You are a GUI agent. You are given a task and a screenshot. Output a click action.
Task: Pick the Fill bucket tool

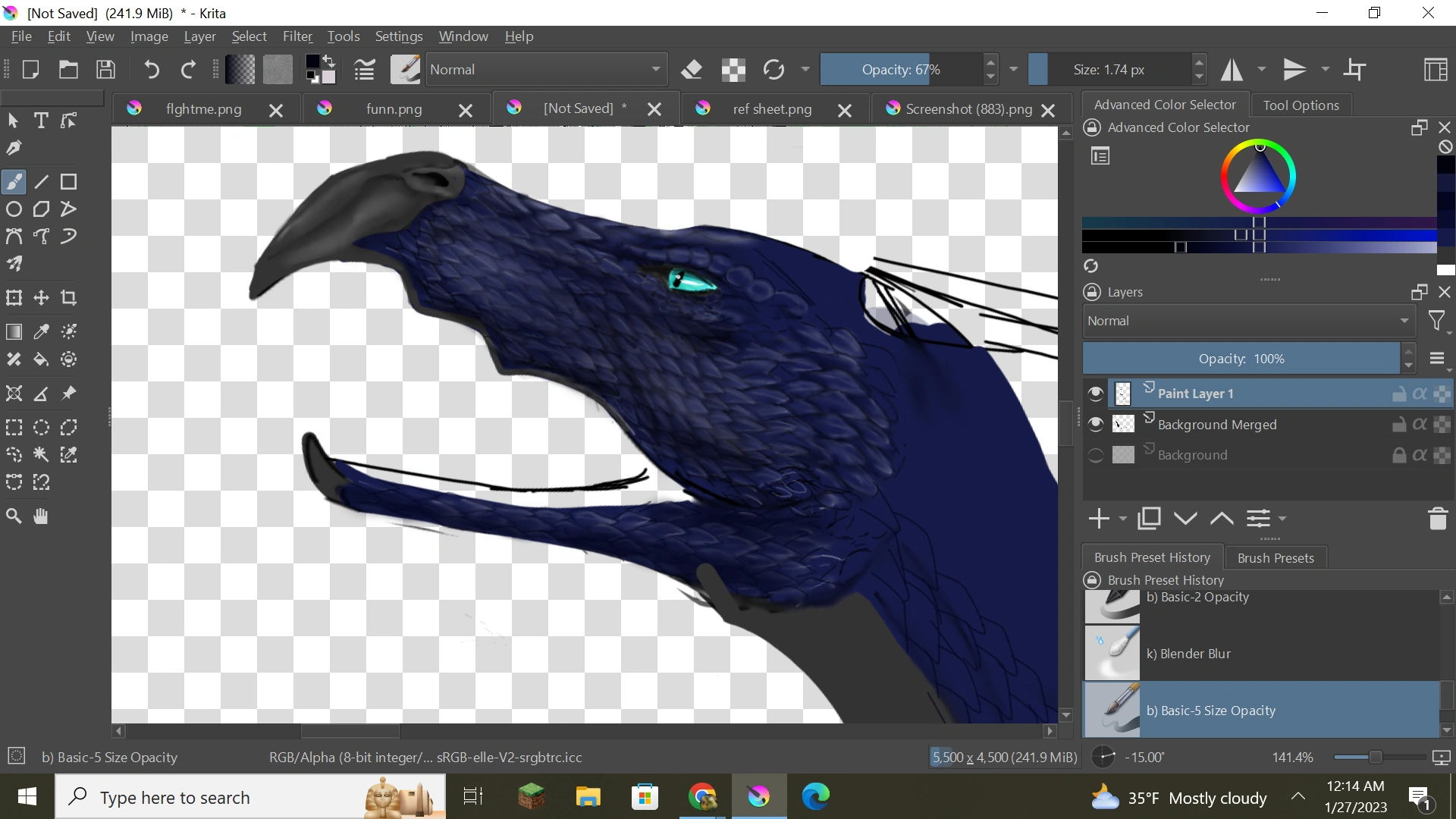(x=42, y=359)
